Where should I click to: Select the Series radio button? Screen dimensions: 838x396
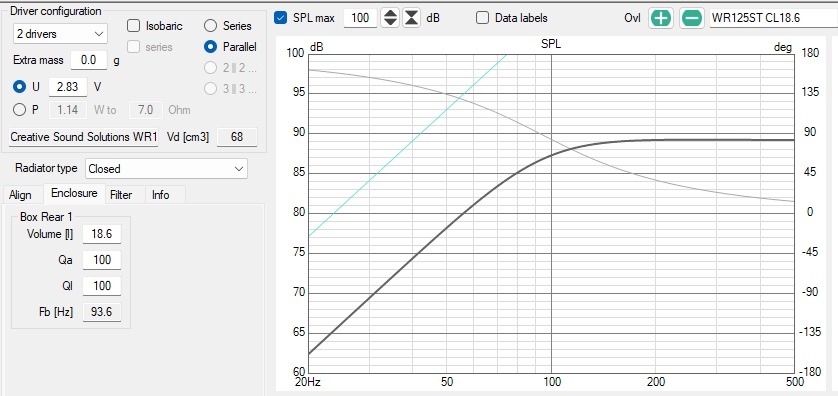211,26
